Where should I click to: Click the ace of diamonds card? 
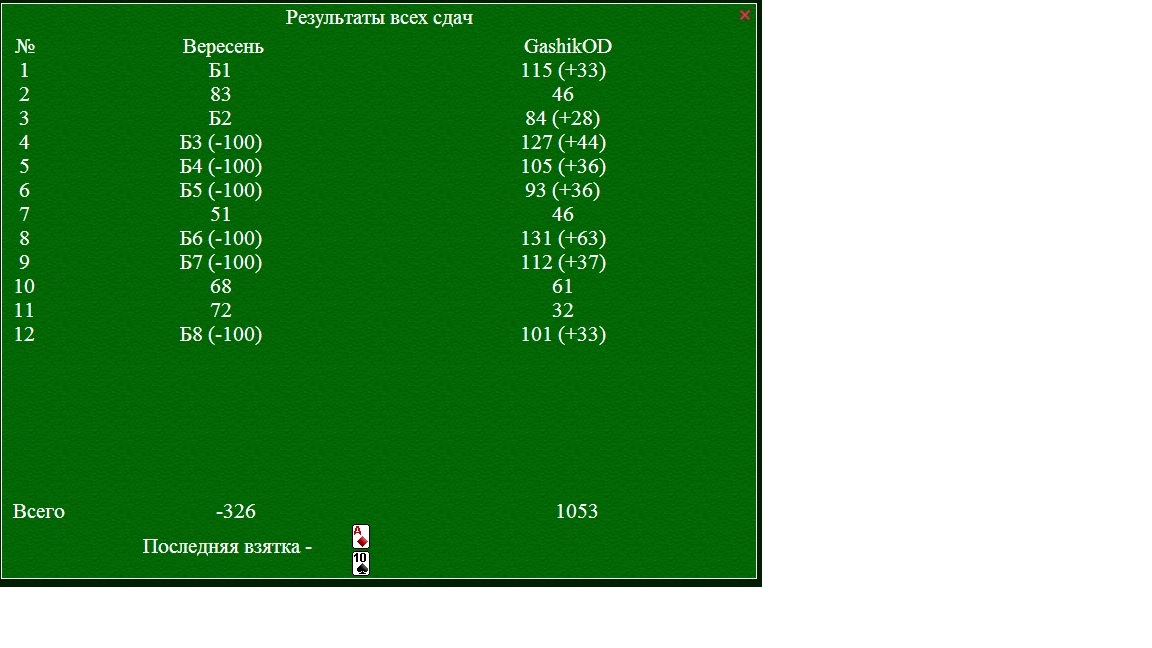(x=361, y=537)
